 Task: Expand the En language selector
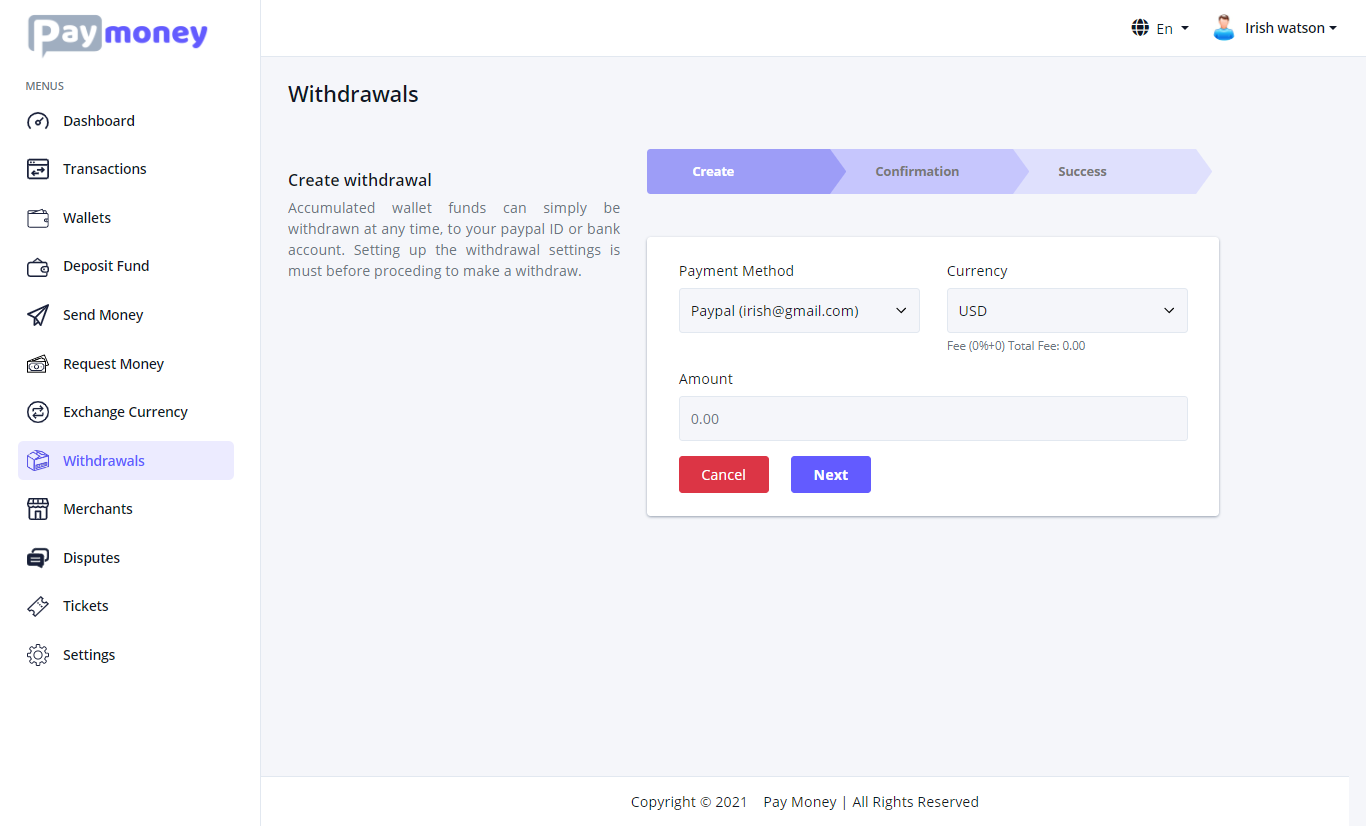click(1169, 28)
